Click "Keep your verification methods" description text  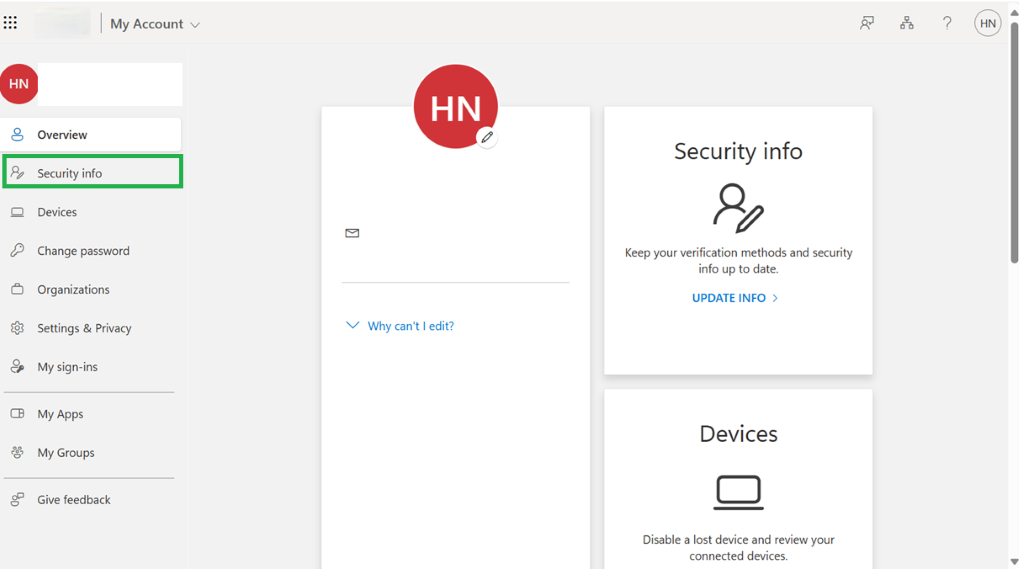coord(738,260)
